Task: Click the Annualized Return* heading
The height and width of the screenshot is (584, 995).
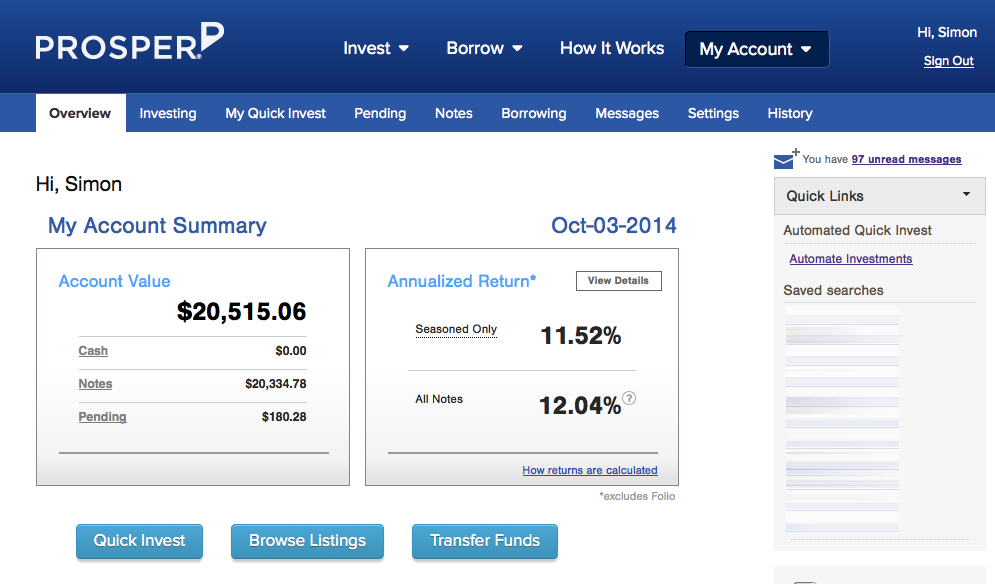Action: [462, 281]
